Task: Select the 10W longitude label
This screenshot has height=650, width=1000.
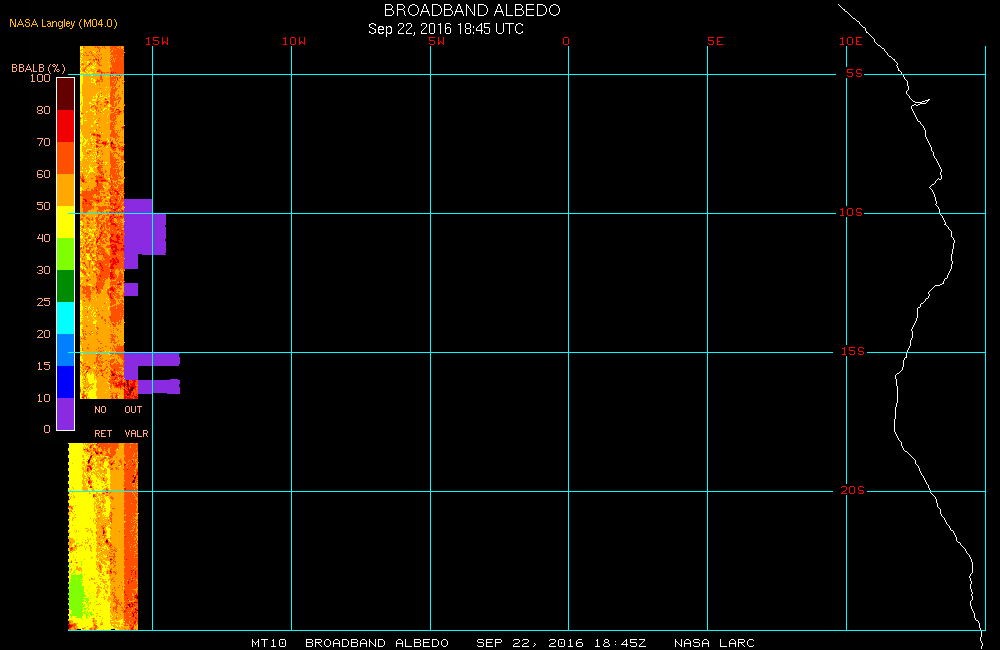Action: pos(294,41)
